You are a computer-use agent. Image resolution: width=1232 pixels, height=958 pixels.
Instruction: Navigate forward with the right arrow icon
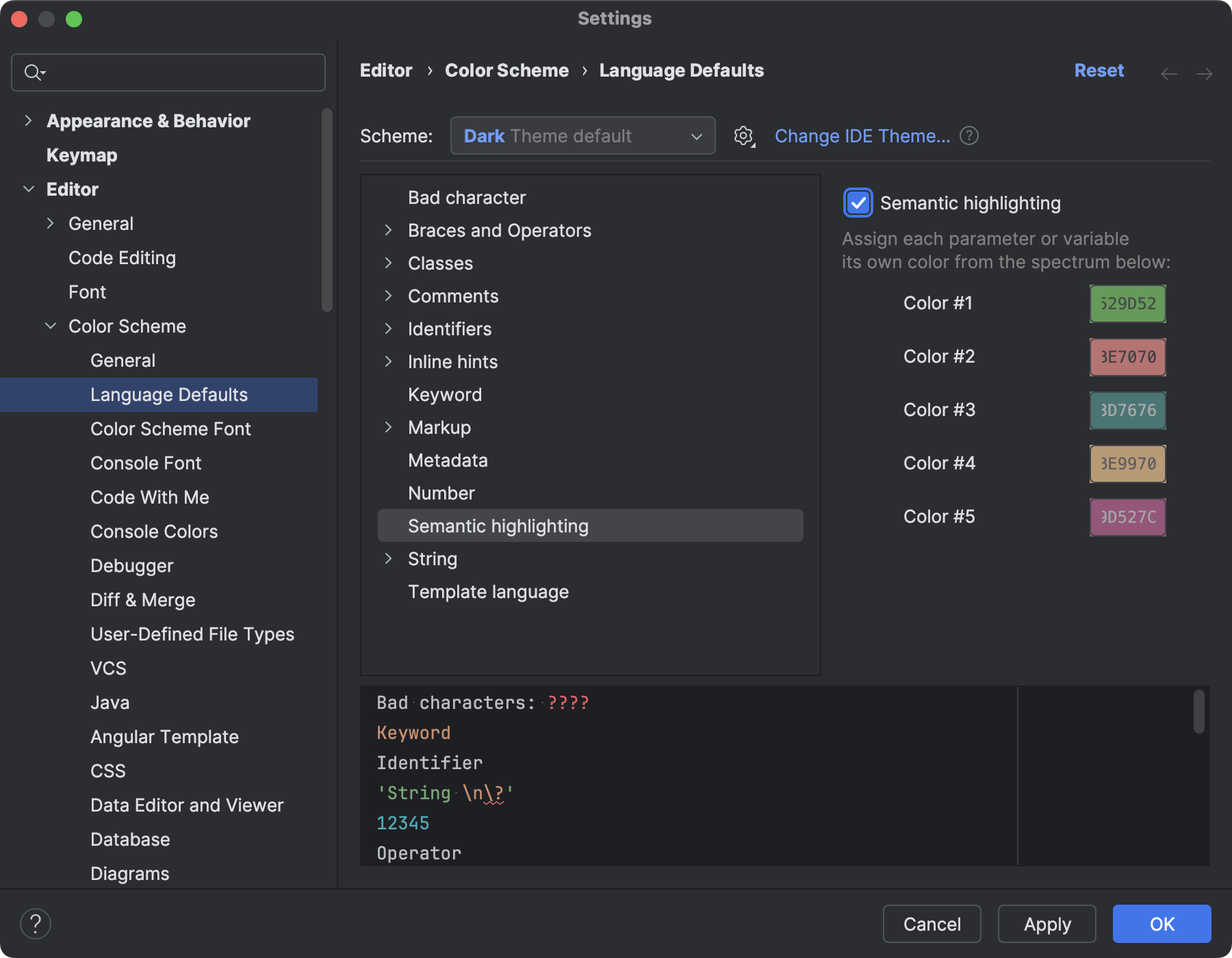pos(1205,73)
